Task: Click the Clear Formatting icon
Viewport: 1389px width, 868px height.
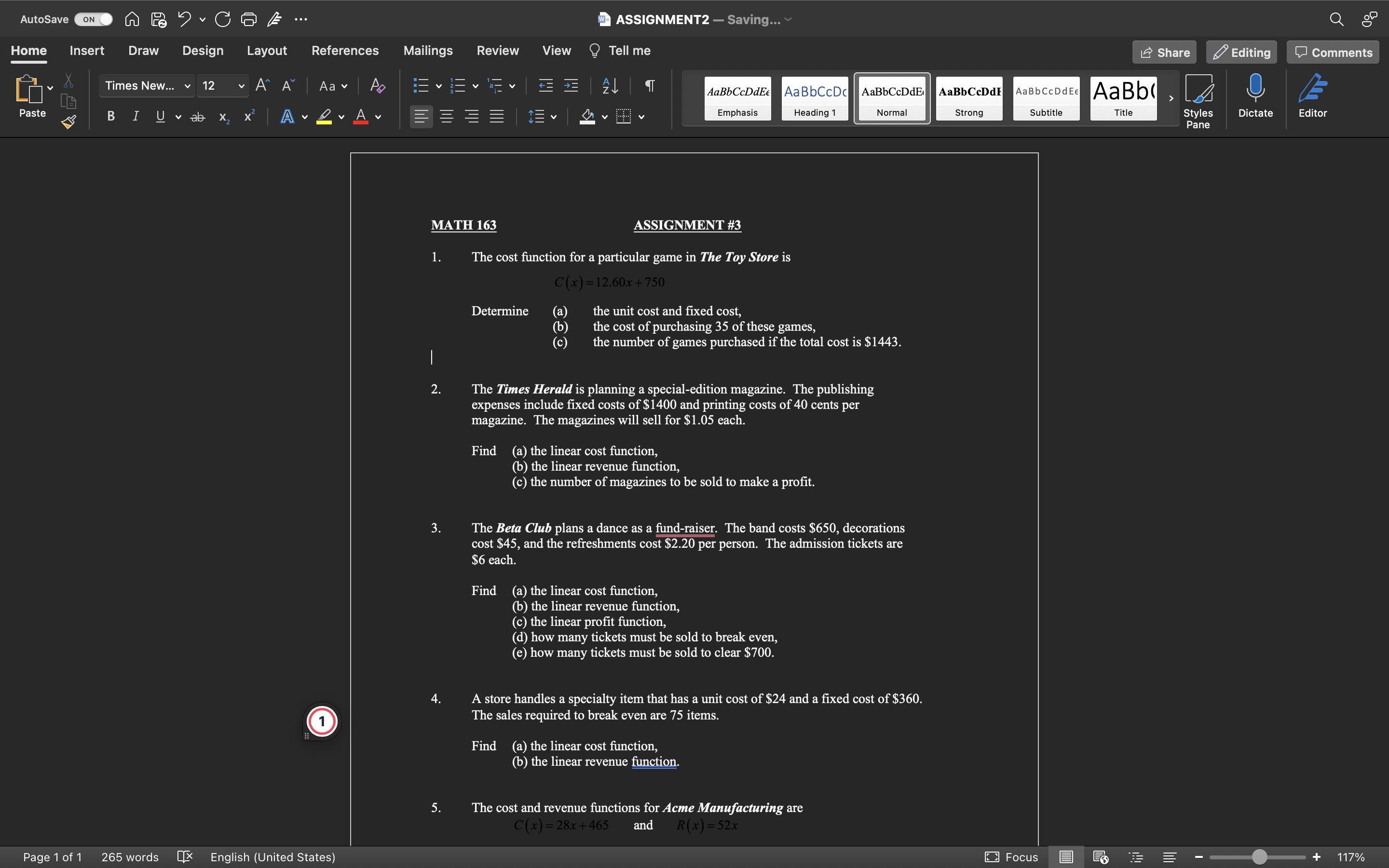Action: (377, 86)
